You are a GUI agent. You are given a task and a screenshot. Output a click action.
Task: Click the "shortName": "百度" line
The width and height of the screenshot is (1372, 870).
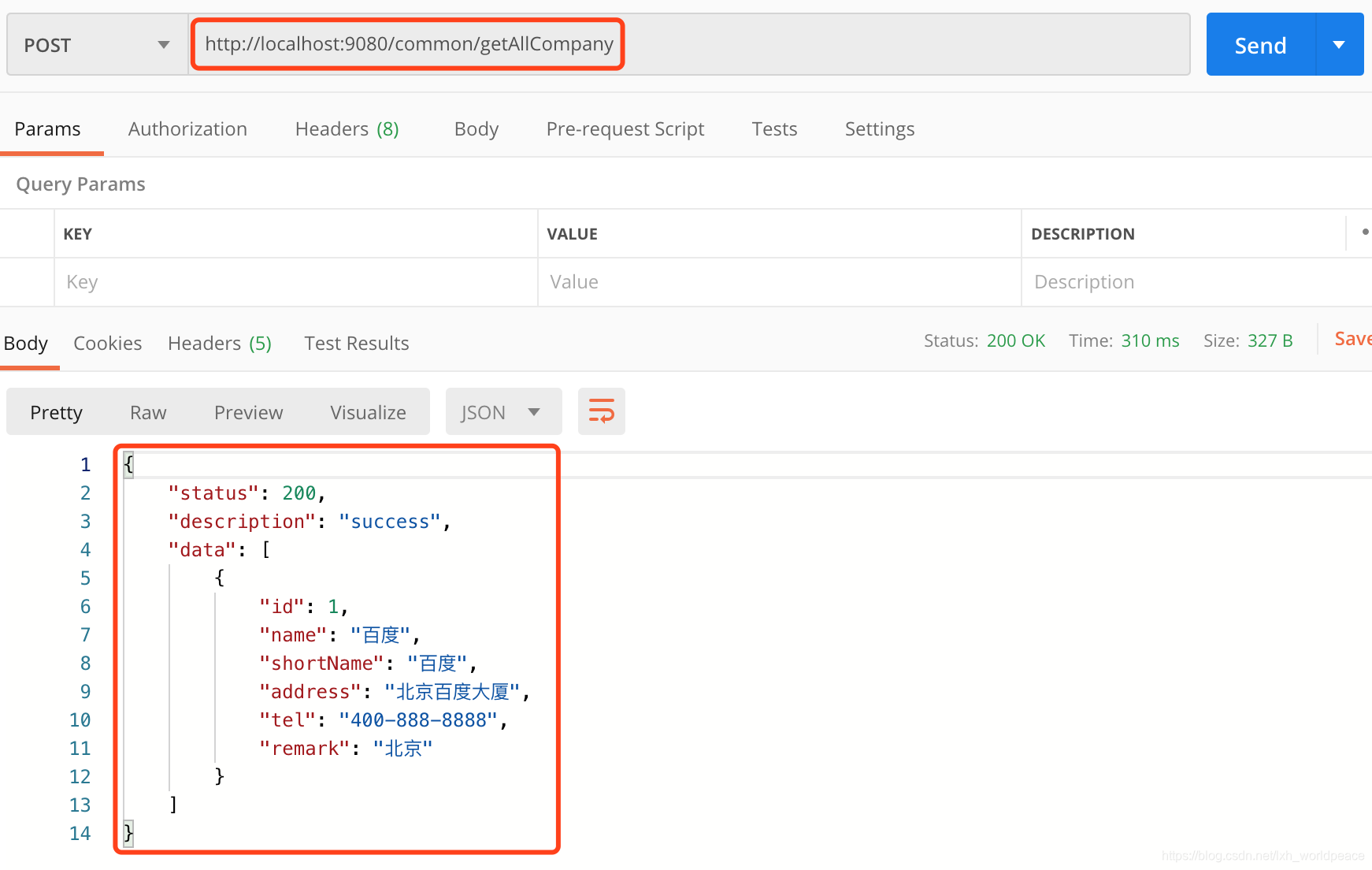point(368,664)
